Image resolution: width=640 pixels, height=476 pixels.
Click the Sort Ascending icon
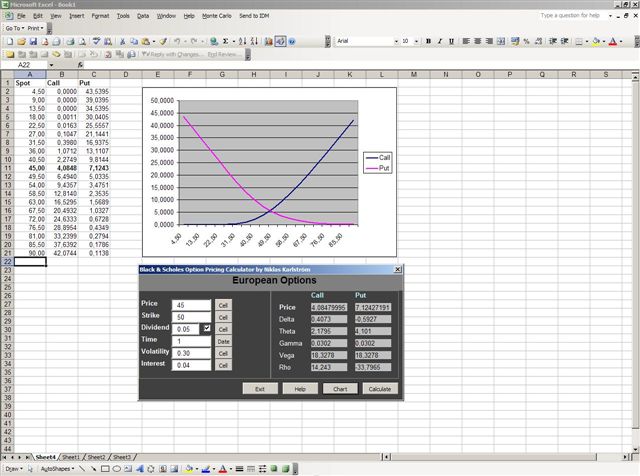(x=243, y=41)
